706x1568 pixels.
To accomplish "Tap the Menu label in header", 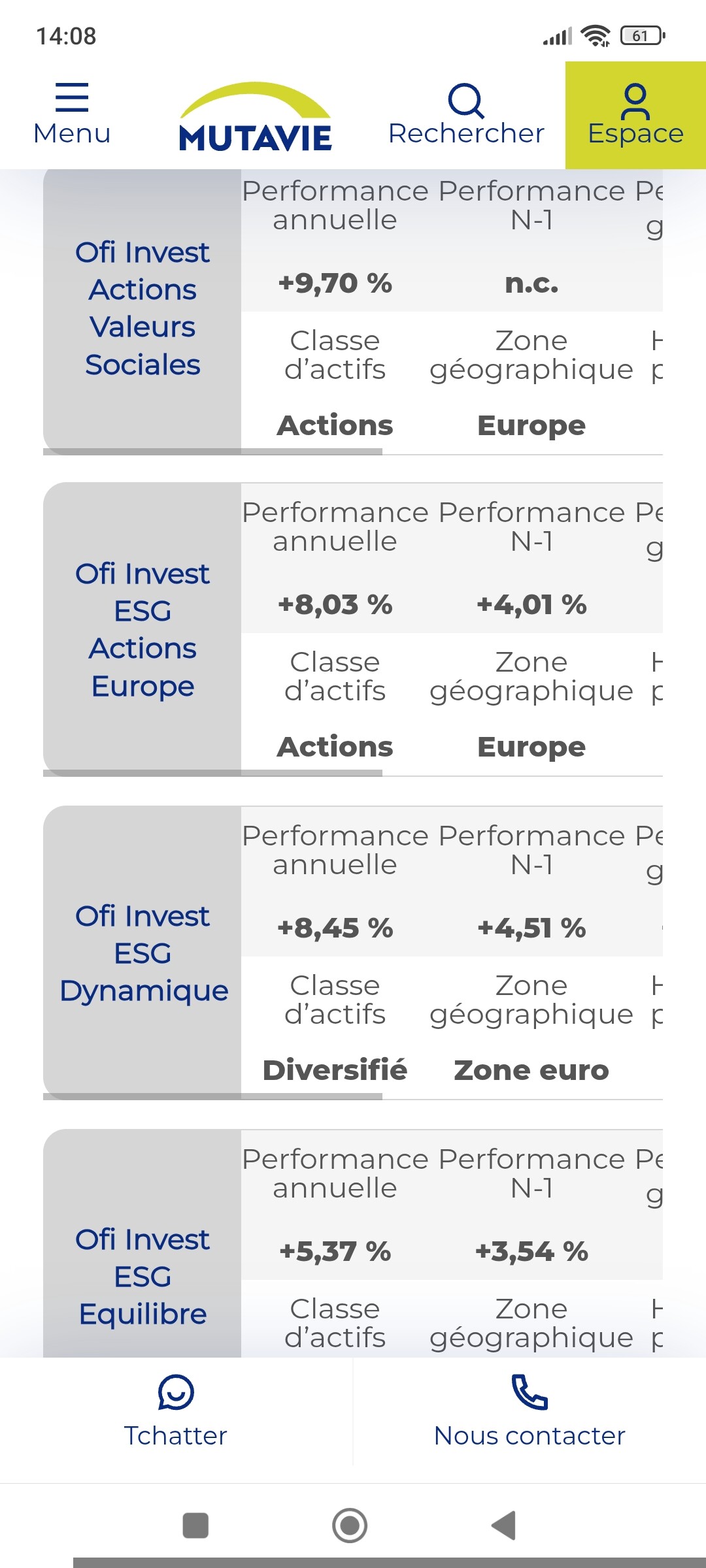I will click(72, 133).
